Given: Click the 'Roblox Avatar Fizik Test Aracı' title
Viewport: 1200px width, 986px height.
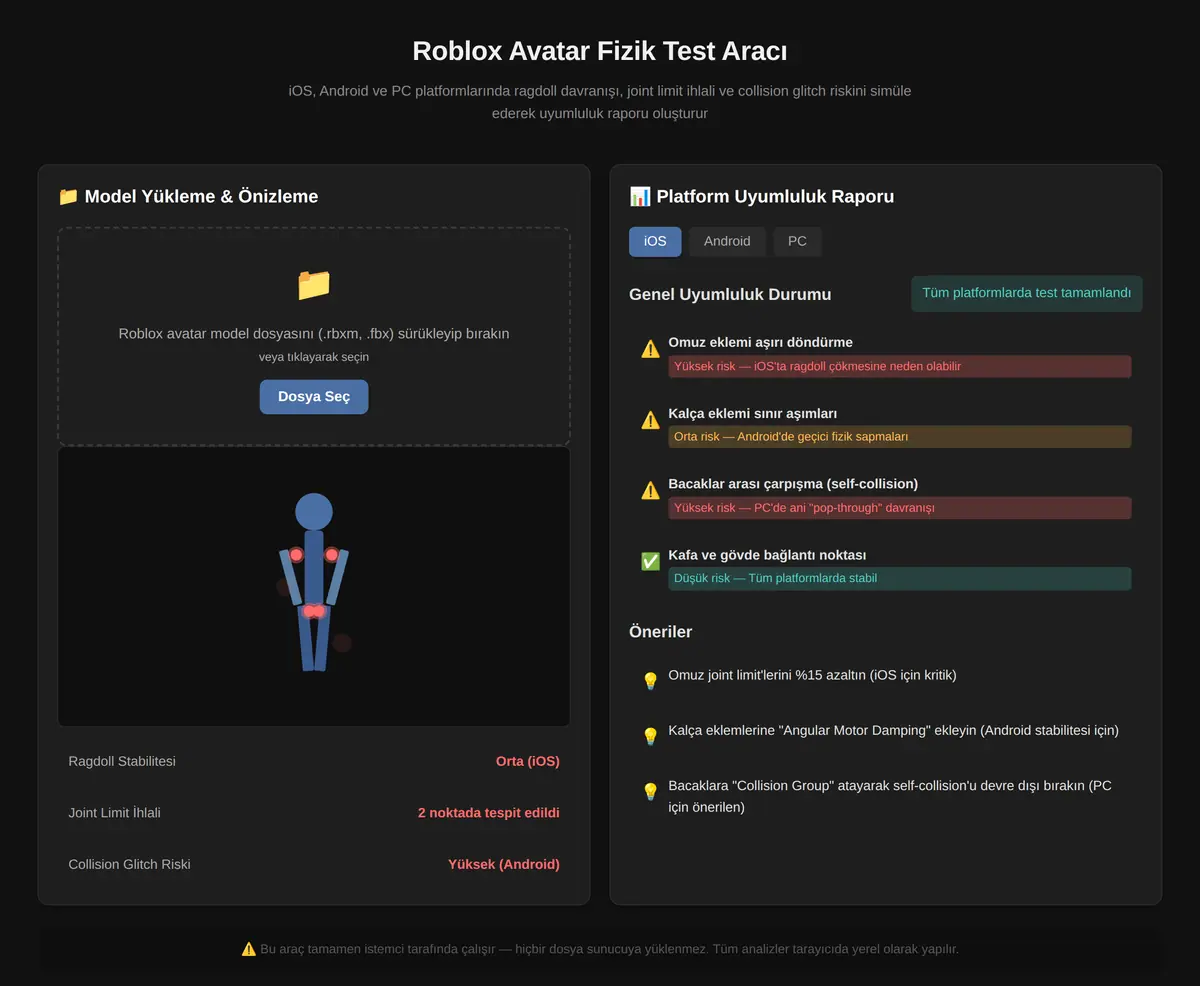Looking at the screenshot, I should 600,51.
